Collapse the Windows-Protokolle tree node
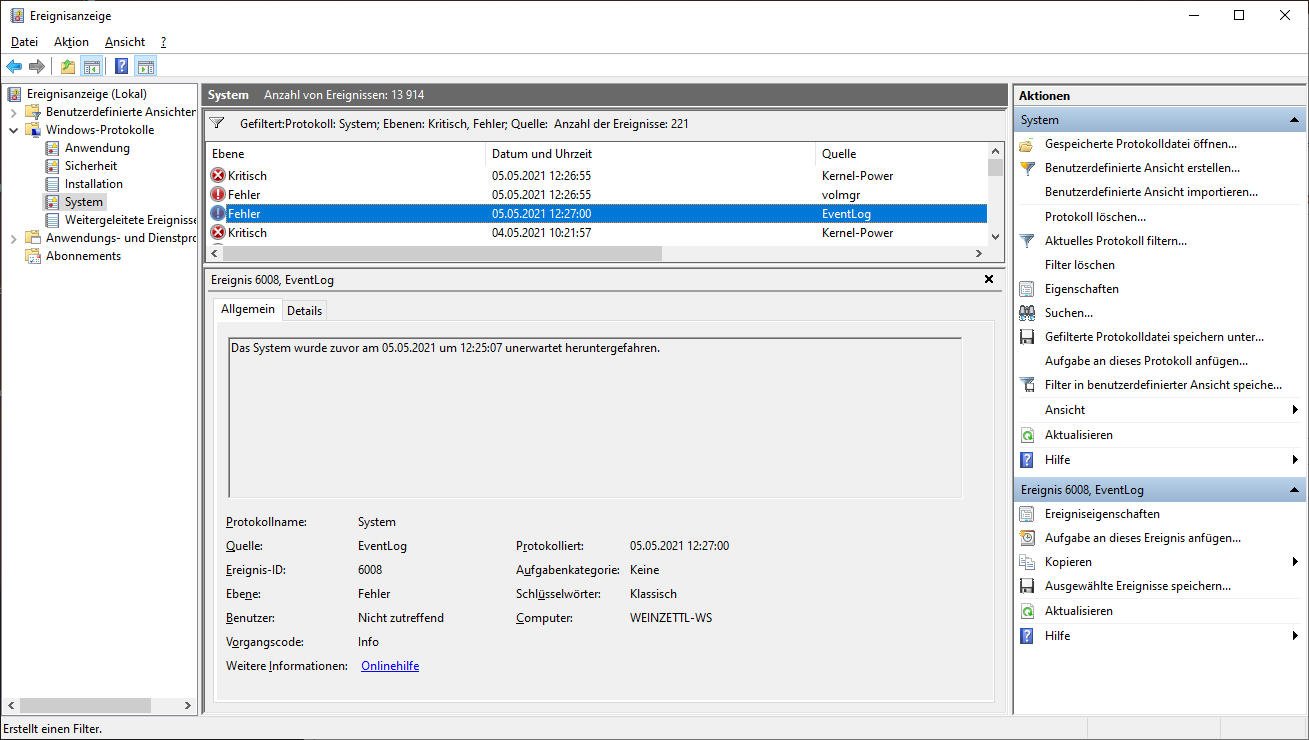 pyautogui.click(x=13, y=130)
